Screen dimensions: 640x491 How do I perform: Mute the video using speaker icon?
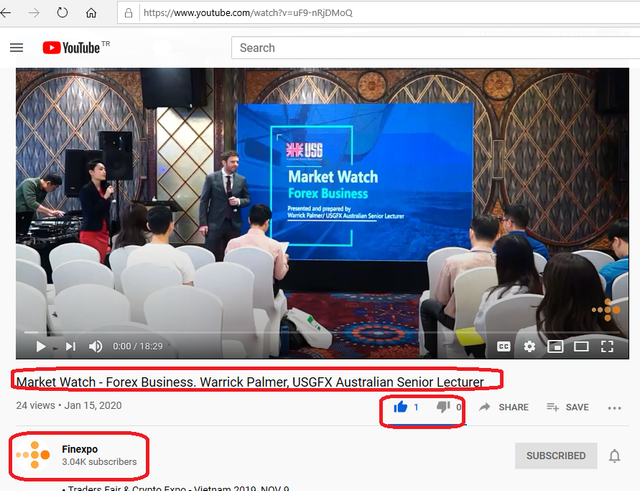tap(96, 347)
